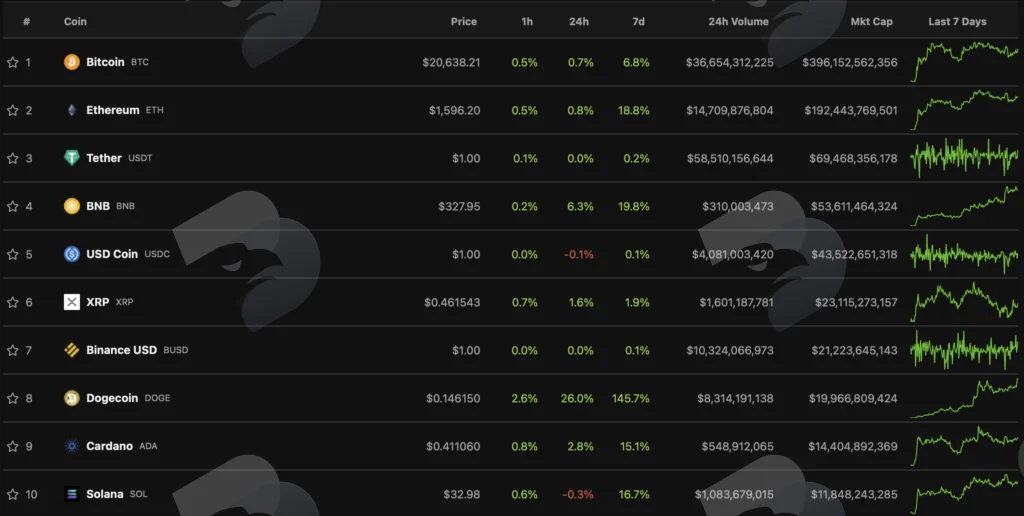Open Dogecoin's 7-day sparkline chart
The image size is (1024, 516).
coord(964,398)
